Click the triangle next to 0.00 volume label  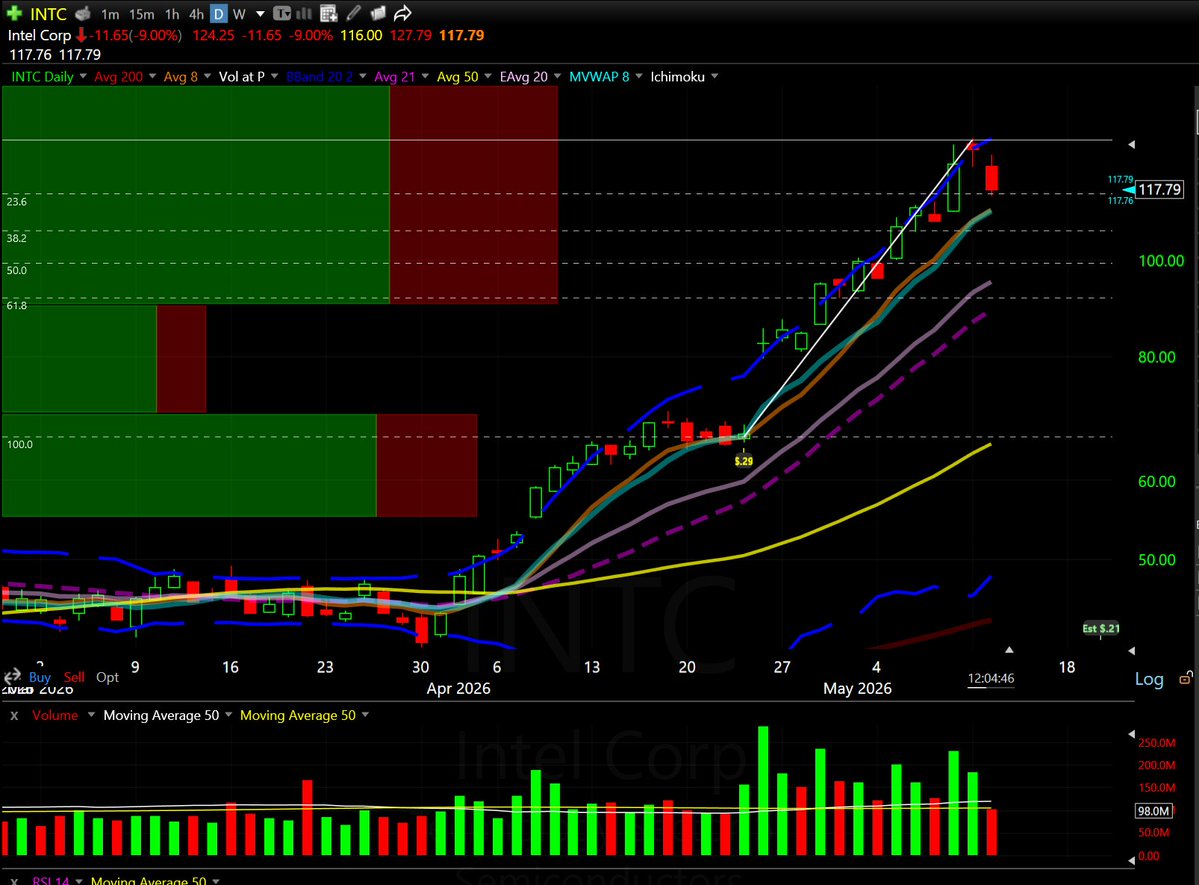coord(1132,860)
